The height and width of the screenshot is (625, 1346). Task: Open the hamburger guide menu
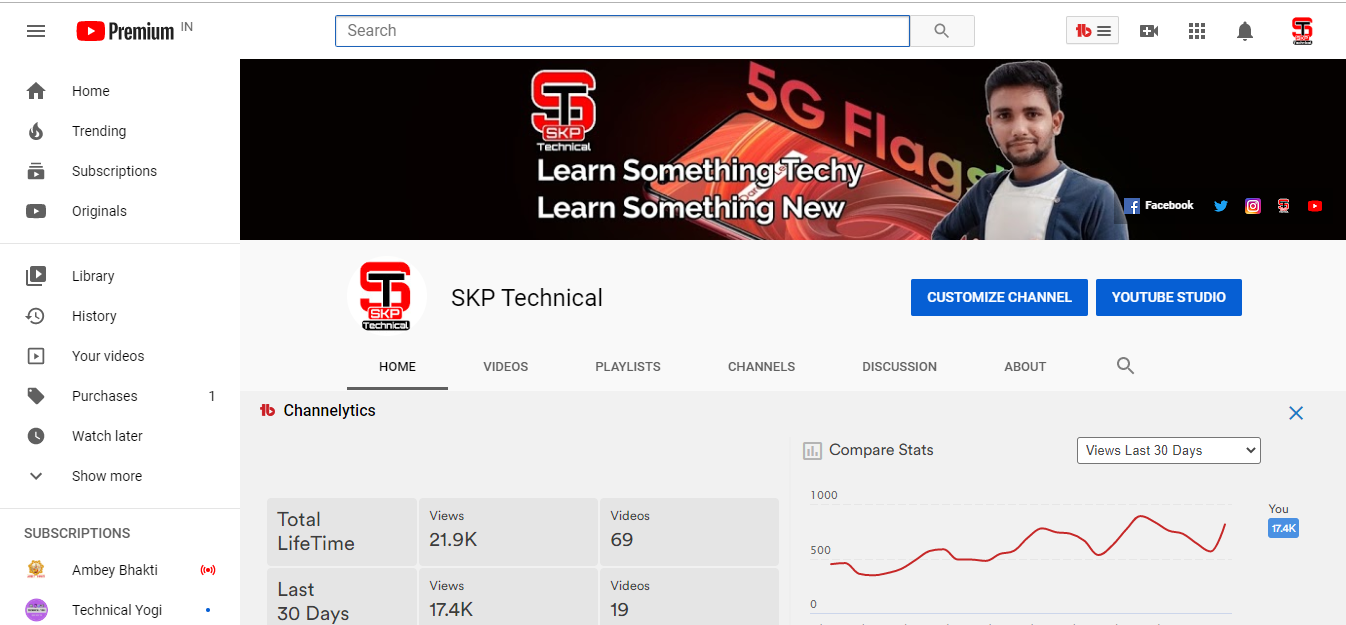tap(36, 31)
